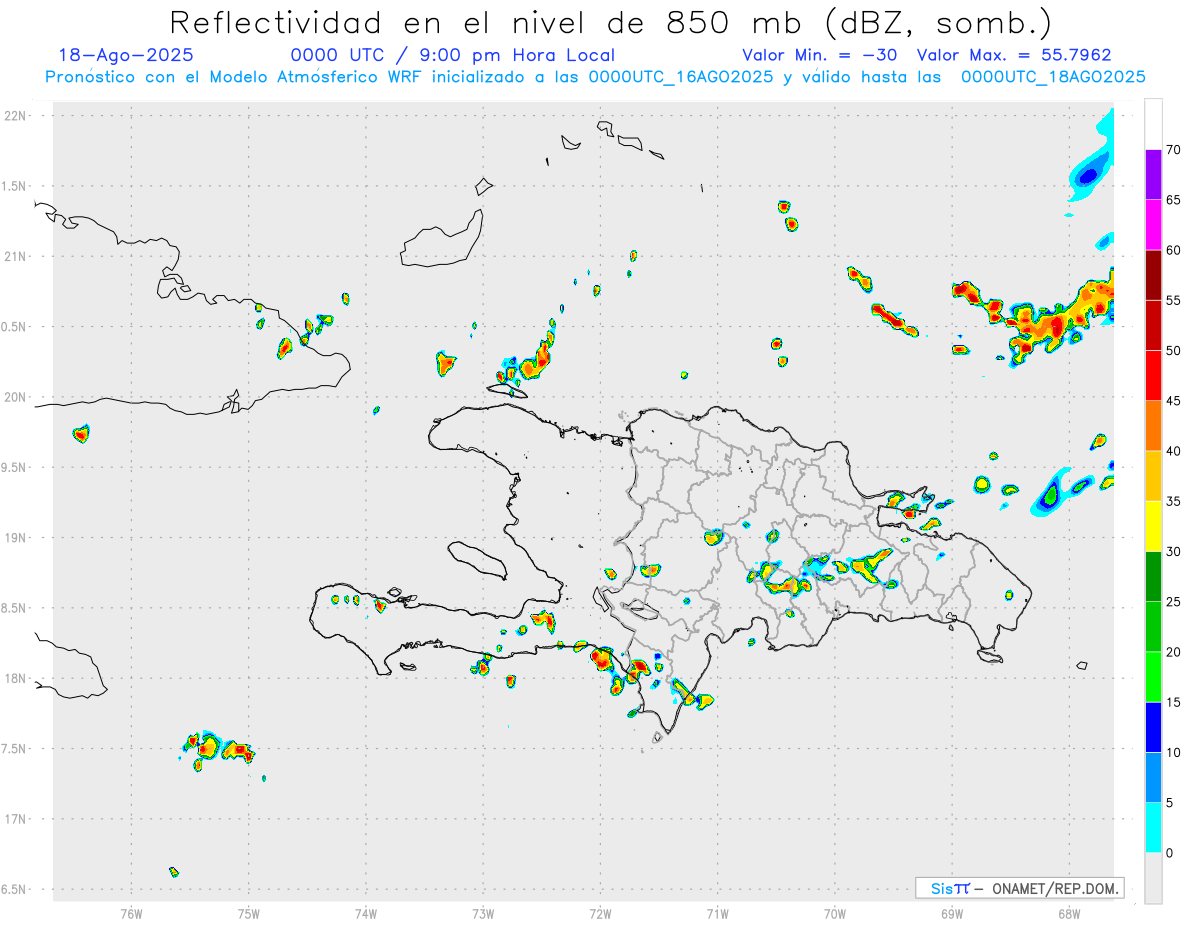The image size is (1200, 927).
Task: Click the 19N latitude axis label
Action: (17, 538)
